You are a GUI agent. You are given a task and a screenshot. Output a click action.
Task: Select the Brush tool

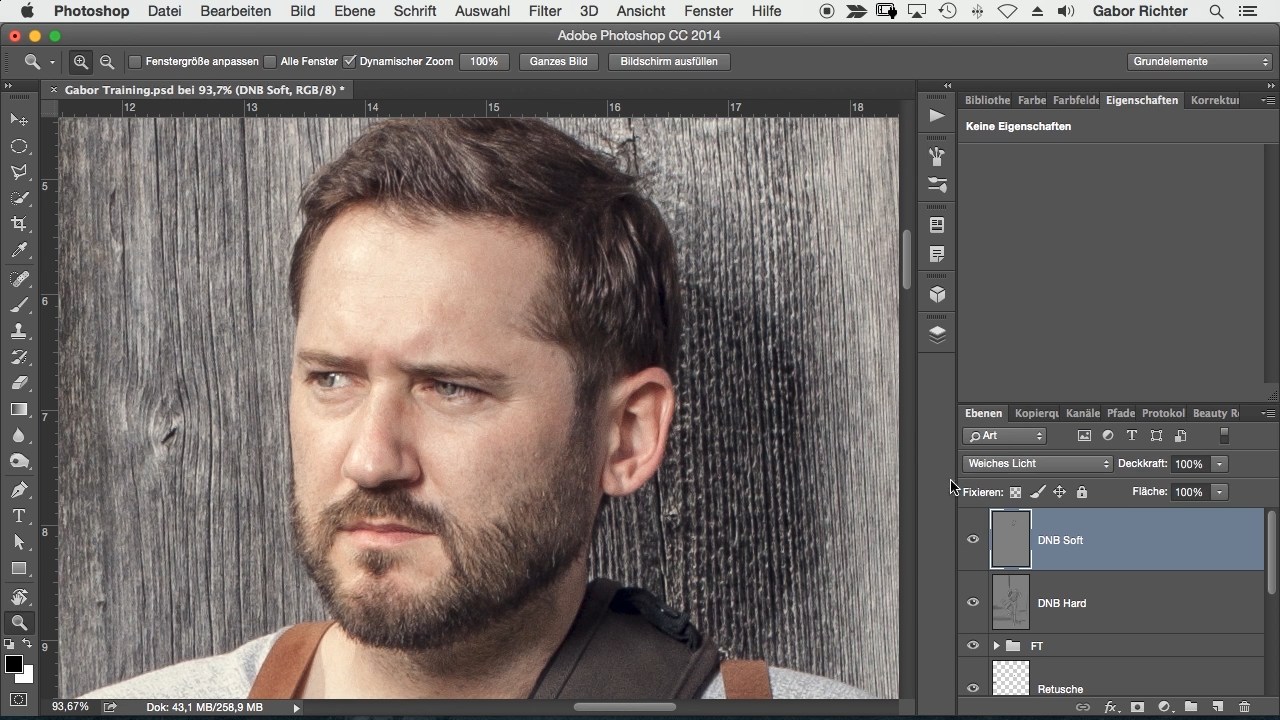point(19,305)
